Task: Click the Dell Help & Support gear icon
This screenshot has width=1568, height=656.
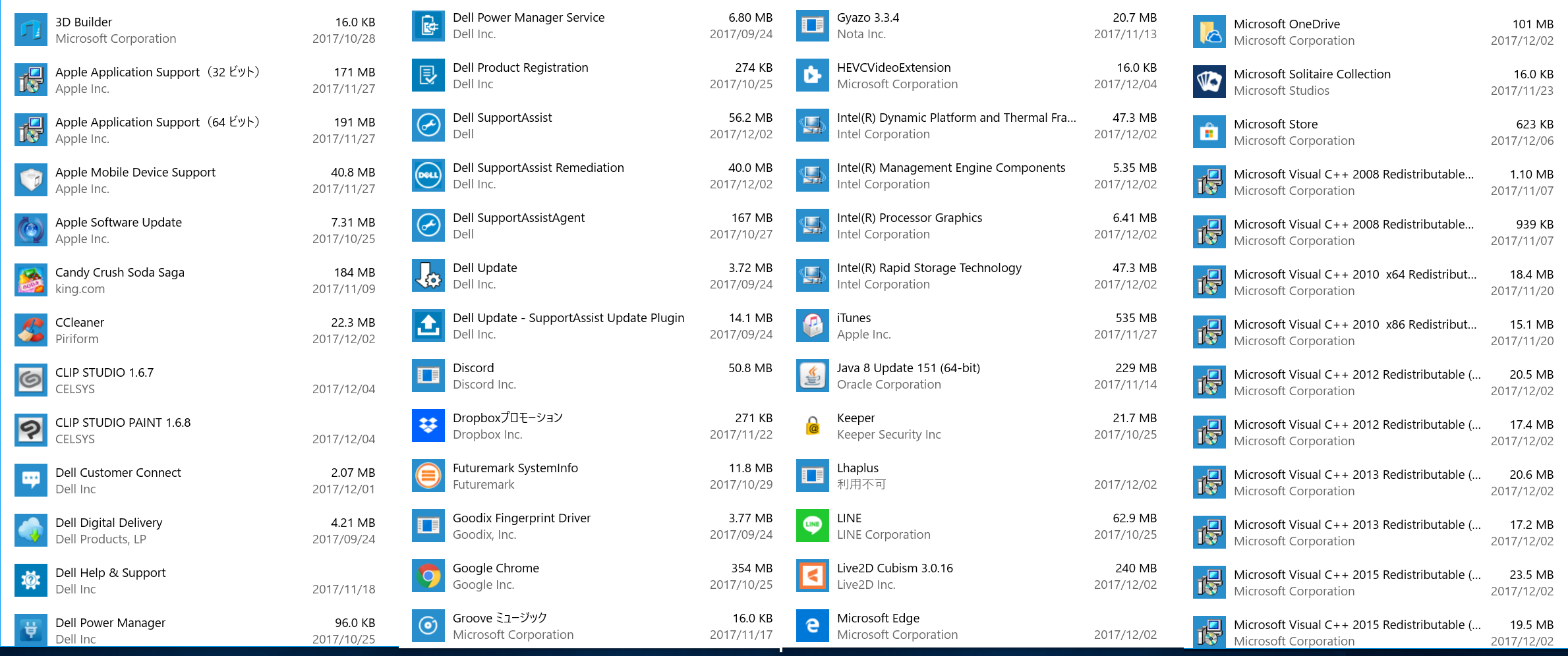Action: point(31,580)
